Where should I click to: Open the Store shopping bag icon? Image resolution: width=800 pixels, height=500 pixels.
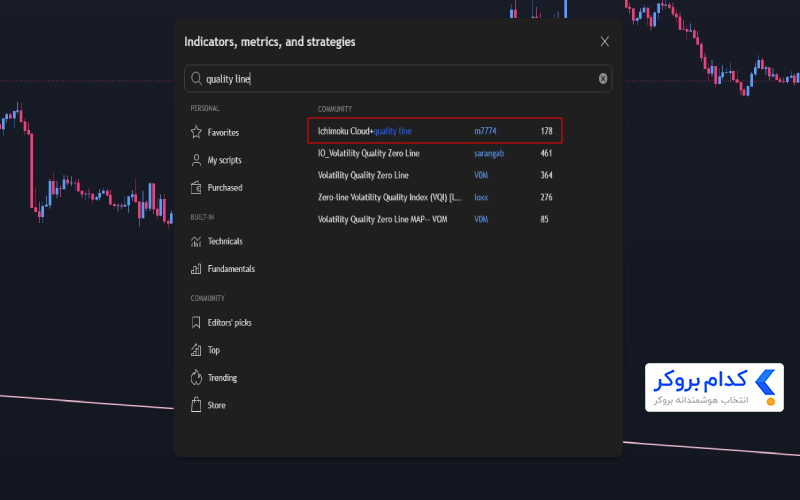pyautogui.click(x=196, y=405)
